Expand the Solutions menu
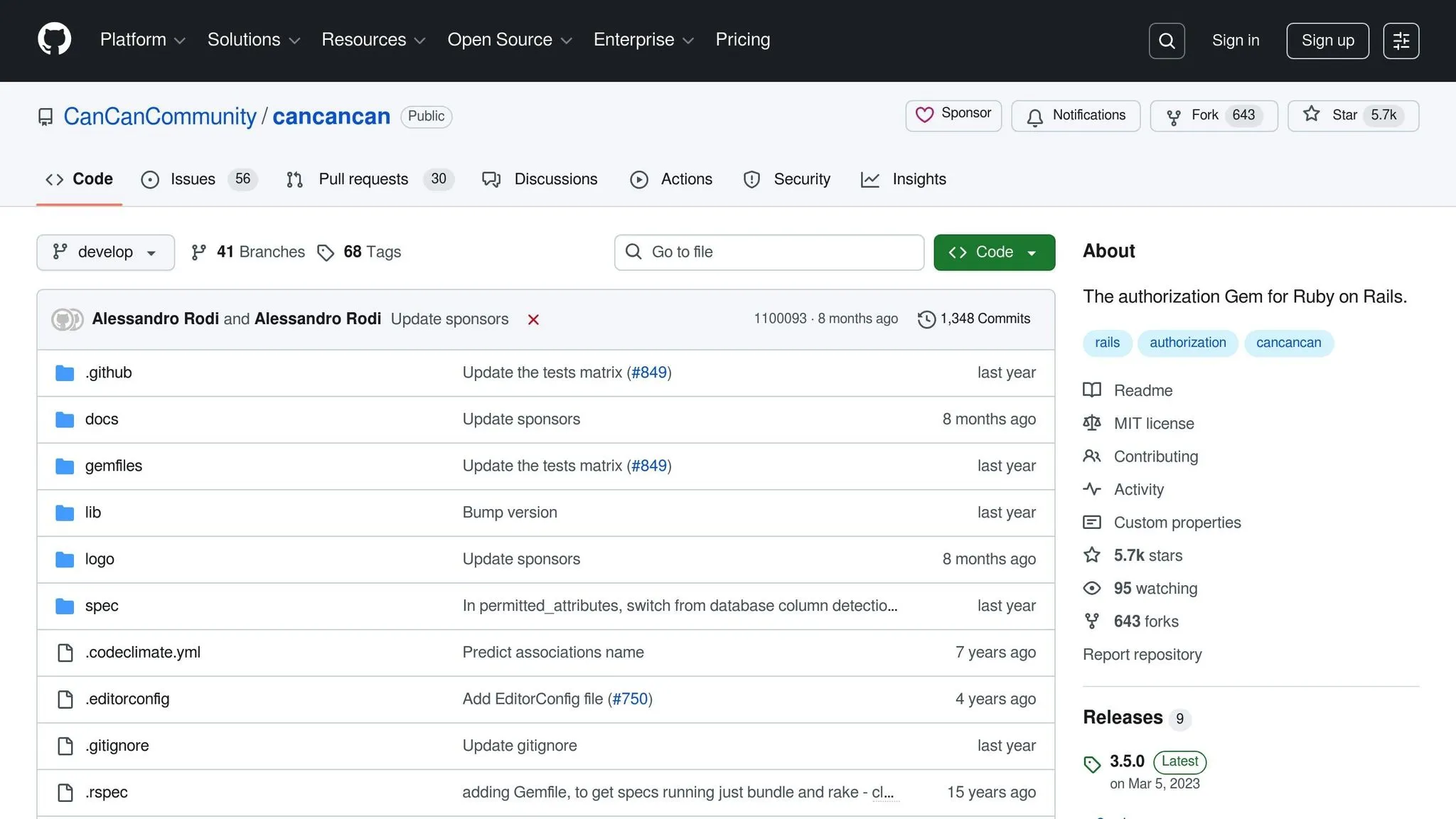Screen dimensions: 1456x819 (254, 40)
